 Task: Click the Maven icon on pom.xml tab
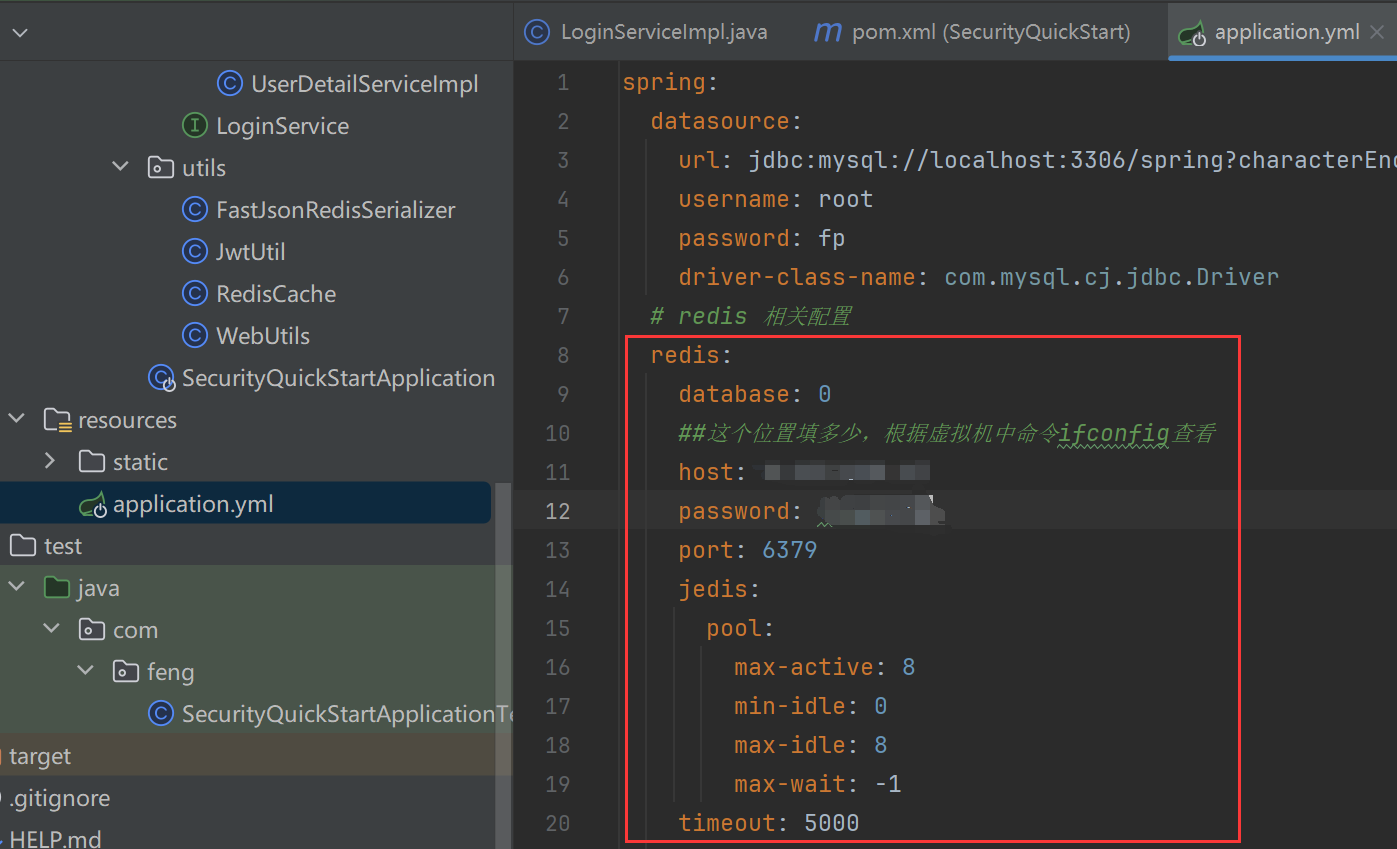tap(827, 32)
